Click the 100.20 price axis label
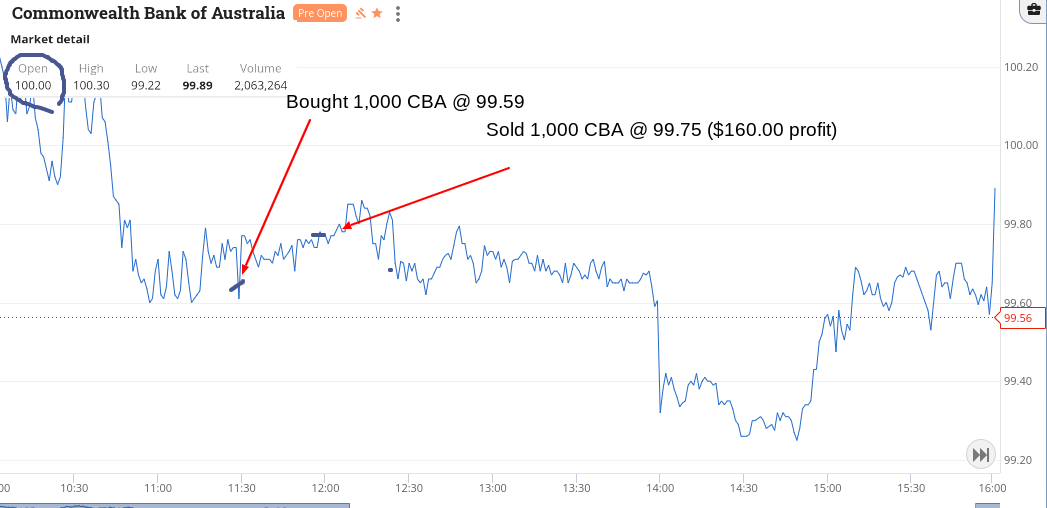This screenshot has height=508, width=1047. (1020, 67)
